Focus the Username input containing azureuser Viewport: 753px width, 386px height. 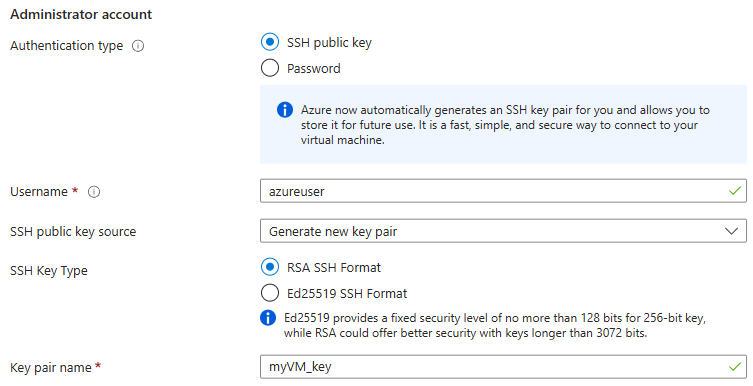[503, 191]
